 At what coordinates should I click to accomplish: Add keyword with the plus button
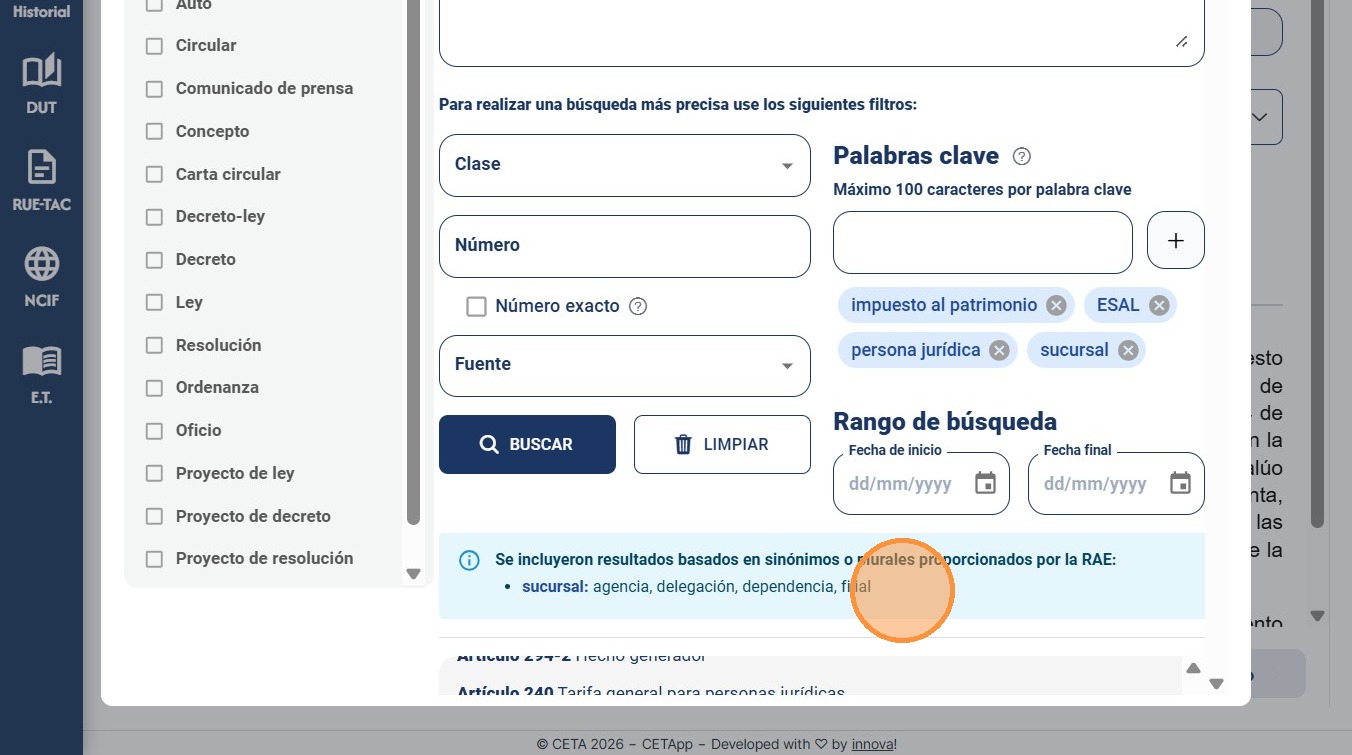click(x=1176, y=241)
